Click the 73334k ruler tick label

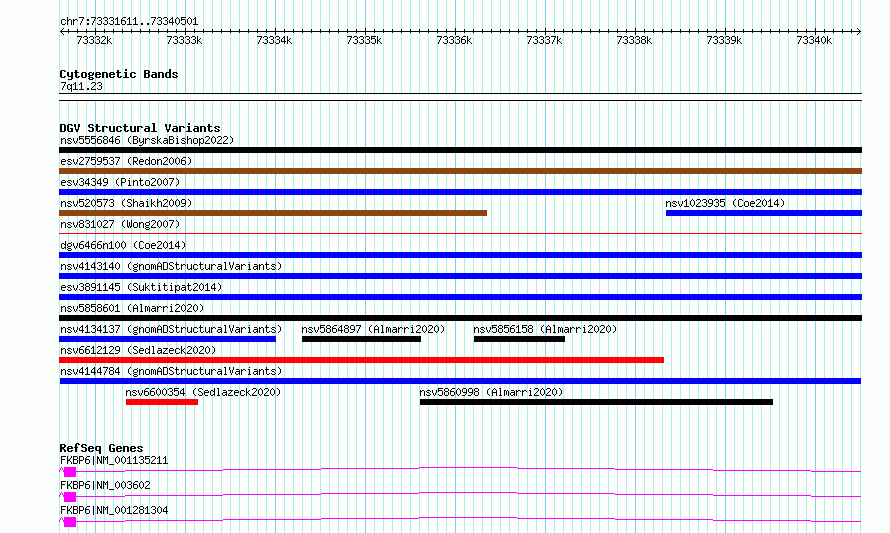click(x=274, y=40)
